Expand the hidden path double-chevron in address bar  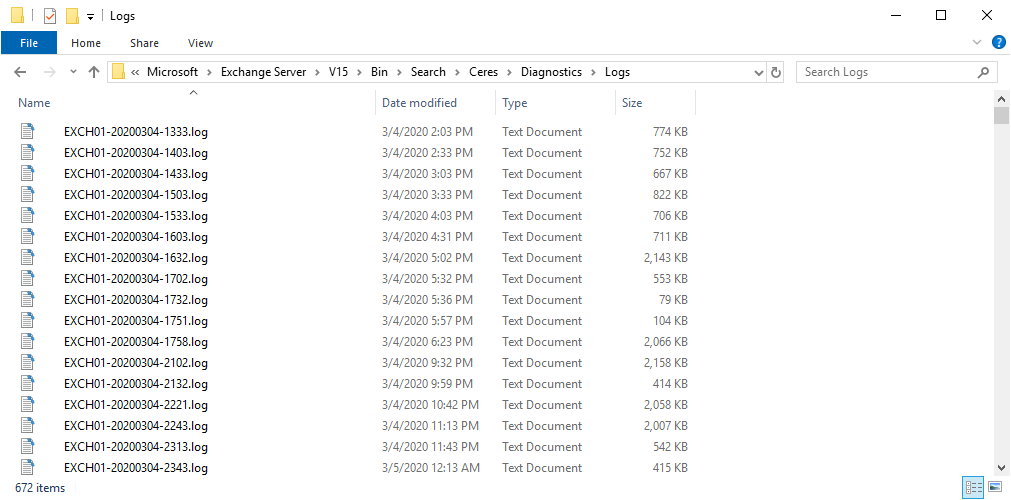point(135,72)
